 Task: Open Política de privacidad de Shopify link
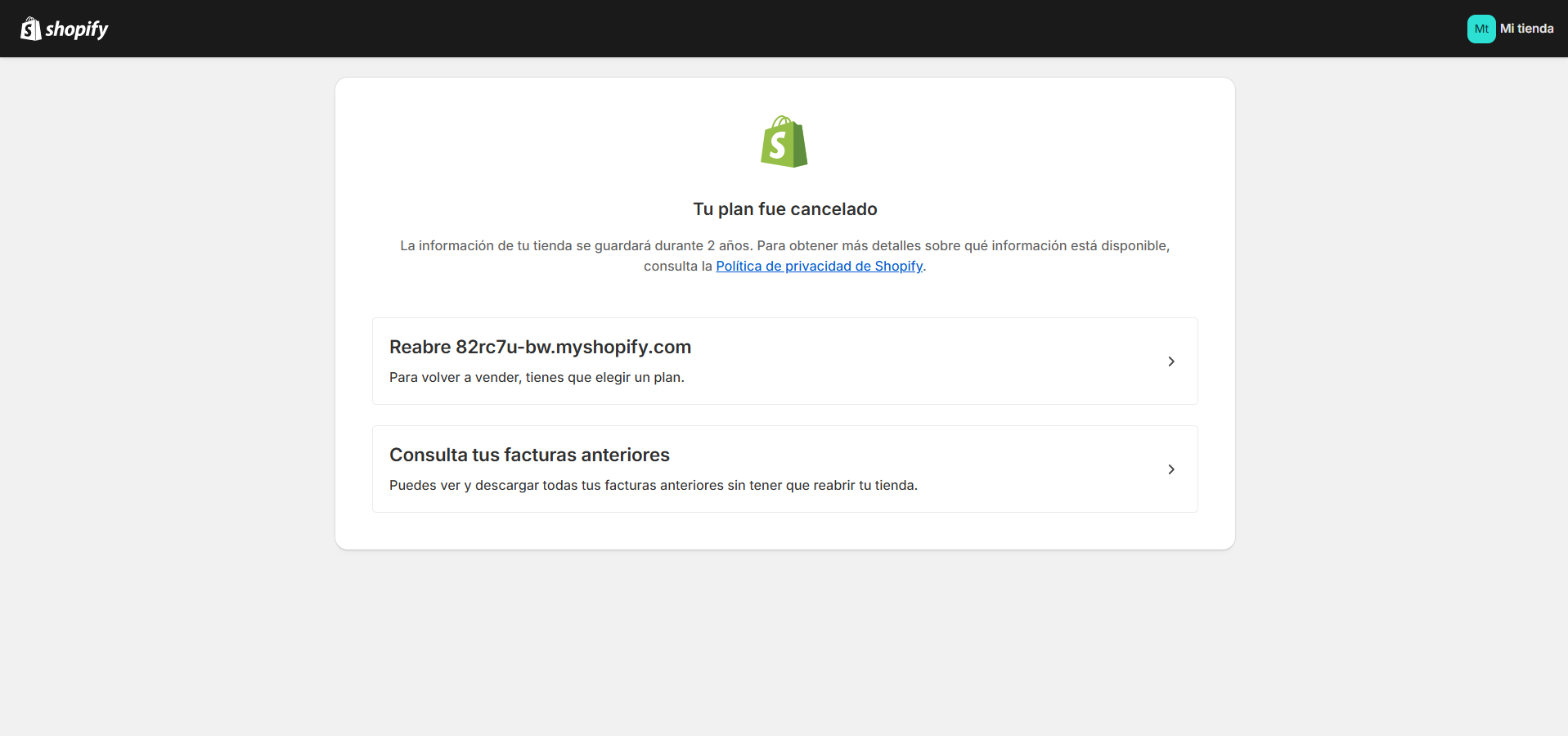pyautogui.click(x=819, y=266)
